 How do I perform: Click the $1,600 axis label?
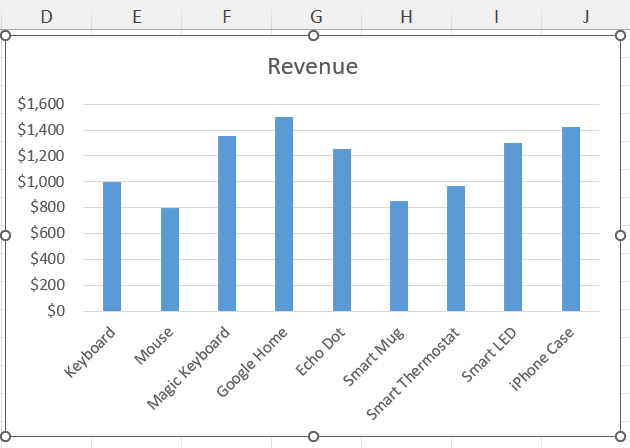point(41,104)
